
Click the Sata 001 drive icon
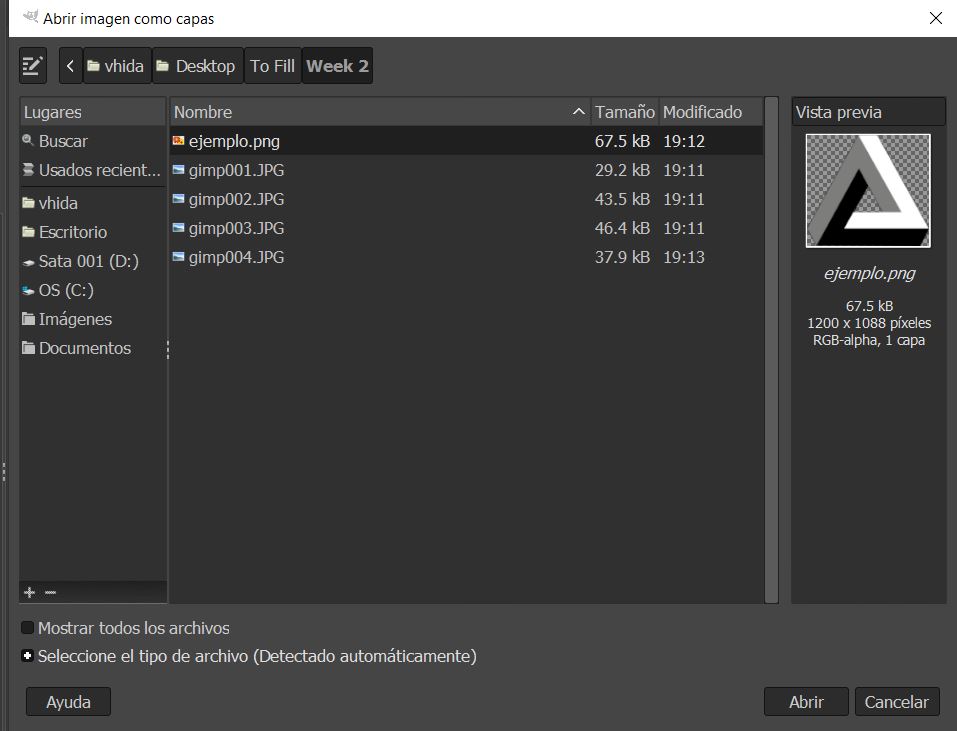(x=28, y=262)
